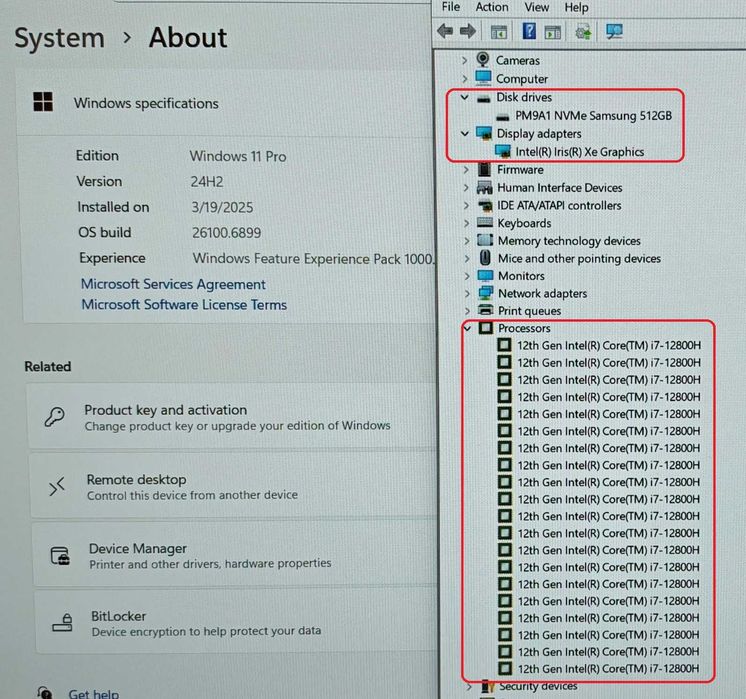Image resolution: width=746 pixels, height=699 pixels.
Task: Click the Keyboards category icon
Action: coord(485,222)
